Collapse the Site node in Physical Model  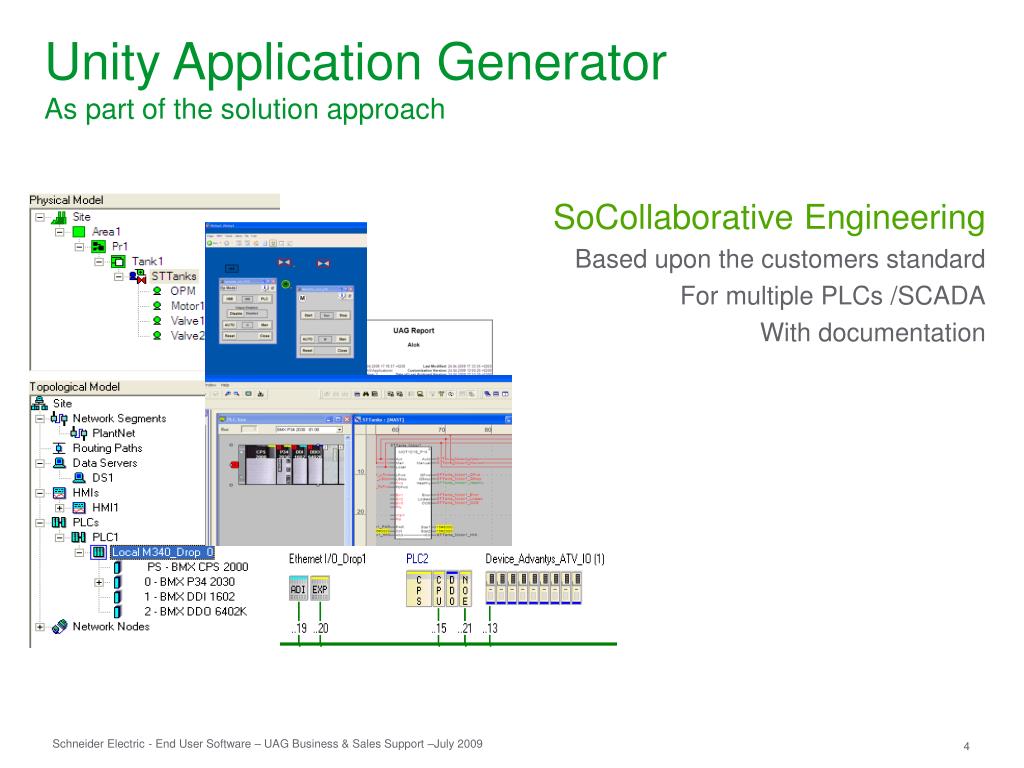(x=40, y=217)
